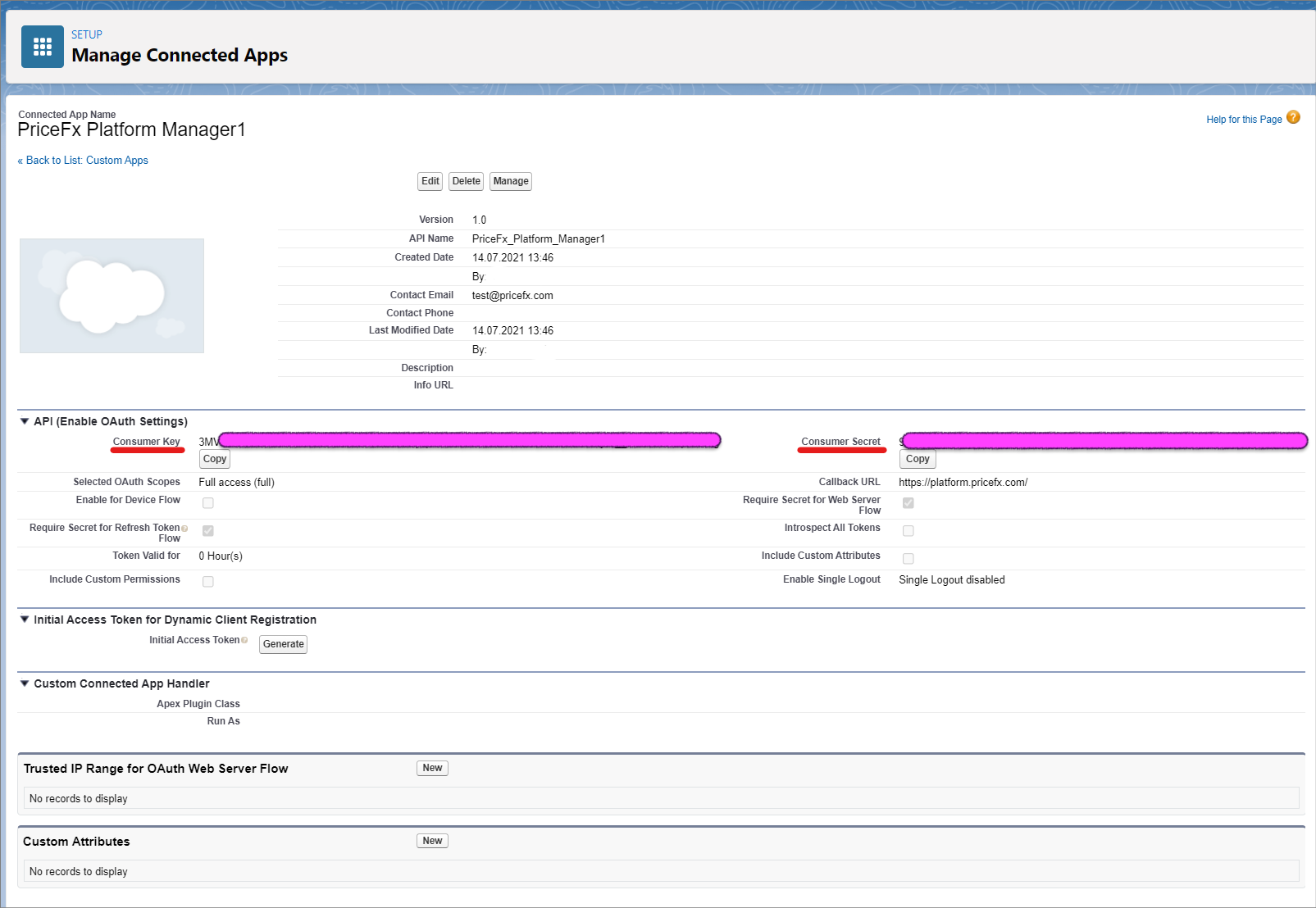Click the Edit button

tap(430, 181)
